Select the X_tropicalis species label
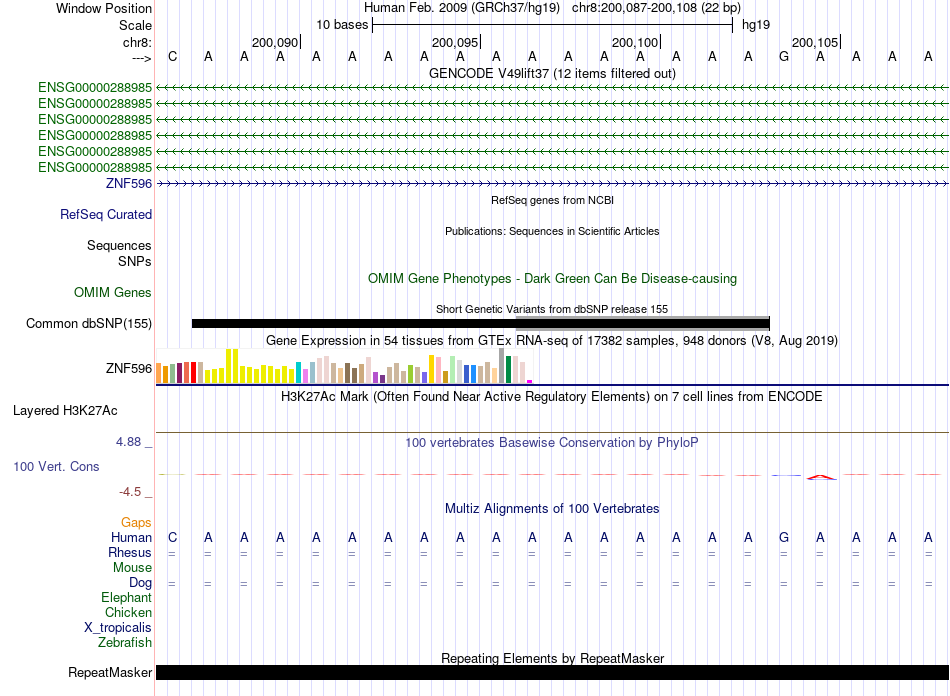Viewport: 950px width, 696px height. (x=118, y=628)
